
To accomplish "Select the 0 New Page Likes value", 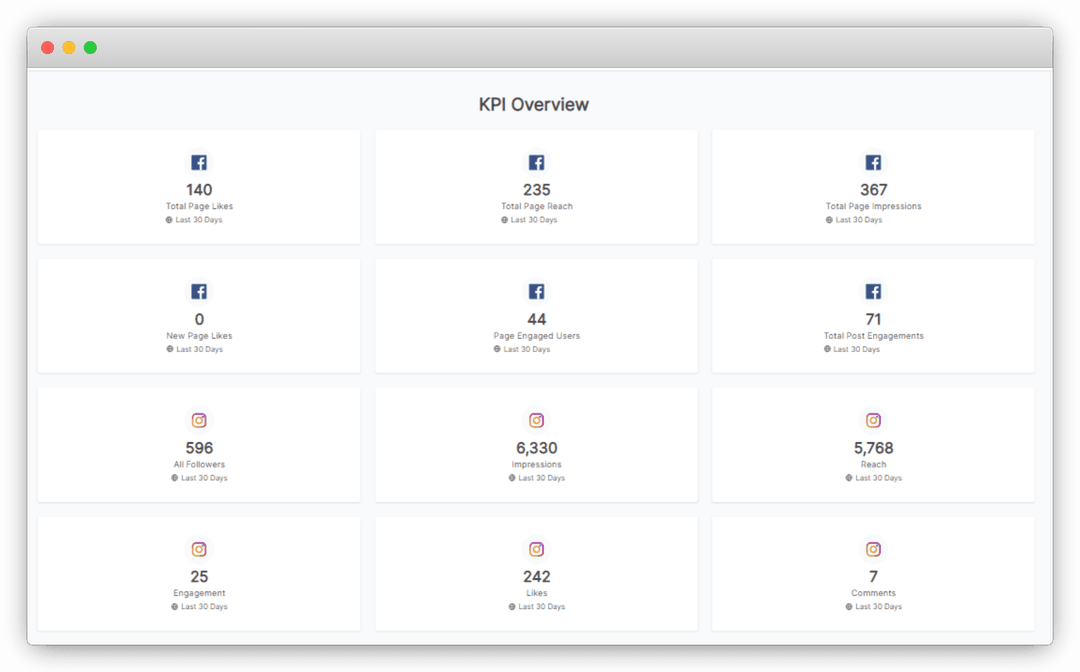I will click(x=199, y=319).
